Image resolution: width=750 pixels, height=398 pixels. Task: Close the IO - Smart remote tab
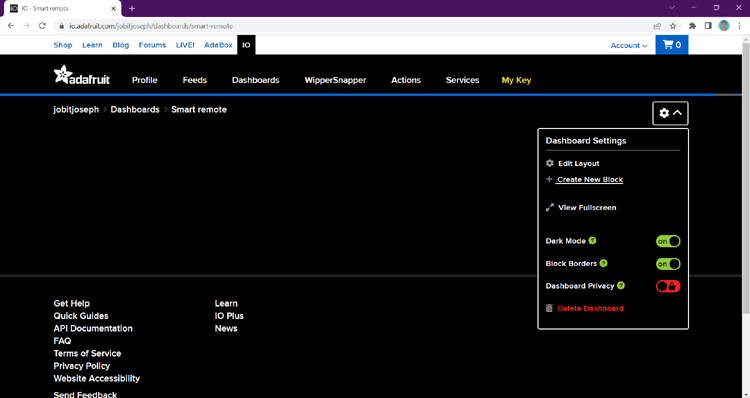(x=113, y=8)
